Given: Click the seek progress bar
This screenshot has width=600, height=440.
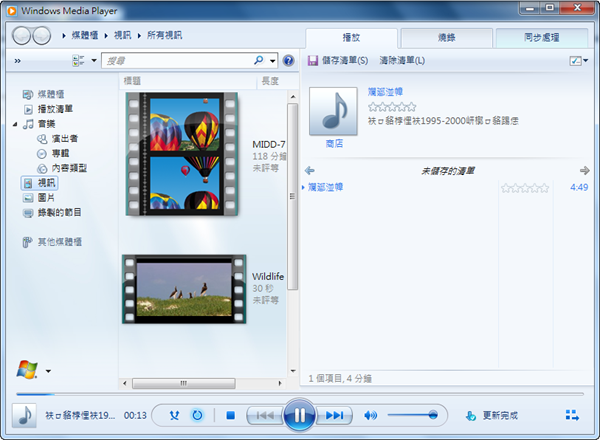Looking at the screenshot, I should (x=300, y=394).
